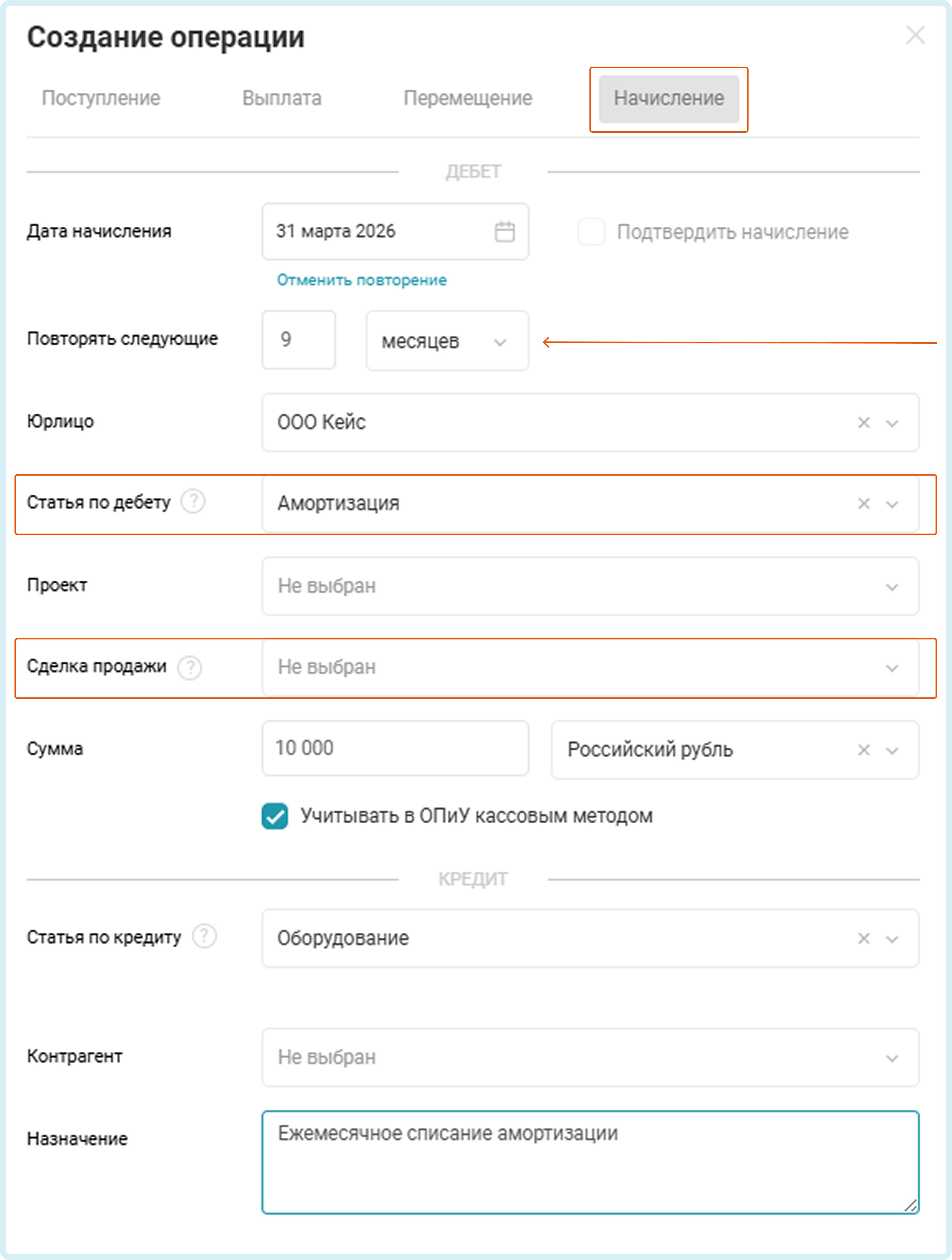
Task: Expand the месяцев period dropdown
Action: coord(447,341)
